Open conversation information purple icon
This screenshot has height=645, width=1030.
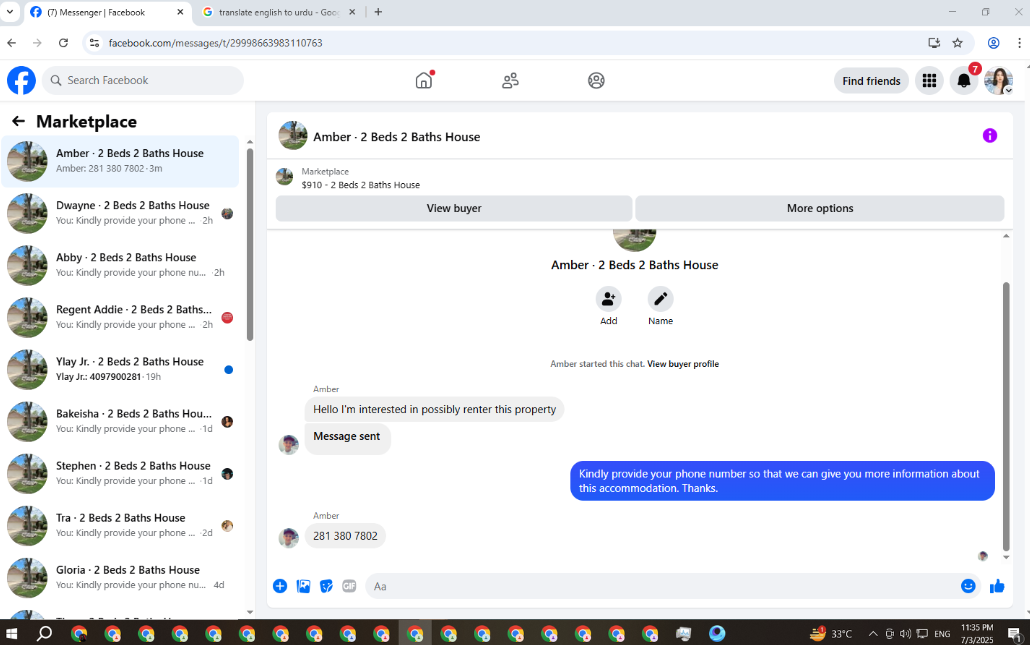click(989, 136)
